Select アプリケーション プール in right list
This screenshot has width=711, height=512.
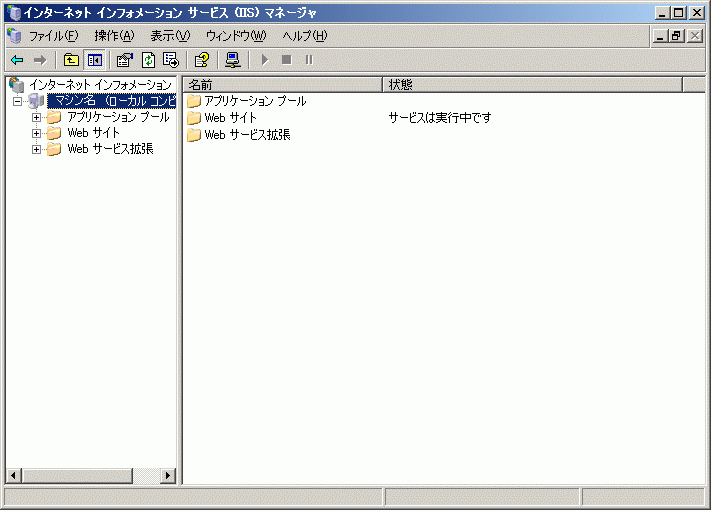(255, 101)
